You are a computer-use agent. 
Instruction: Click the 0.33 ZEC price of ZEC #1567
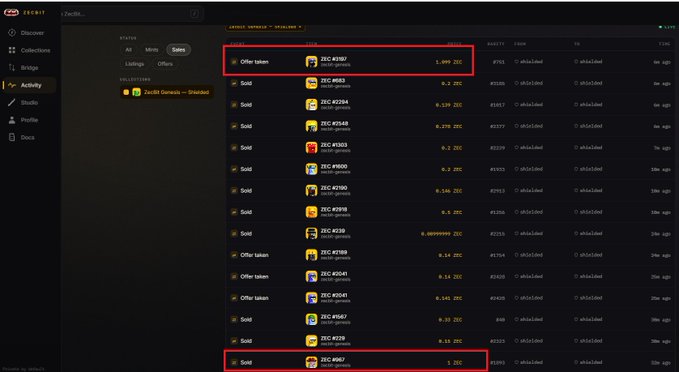click(x=450, y=320)
